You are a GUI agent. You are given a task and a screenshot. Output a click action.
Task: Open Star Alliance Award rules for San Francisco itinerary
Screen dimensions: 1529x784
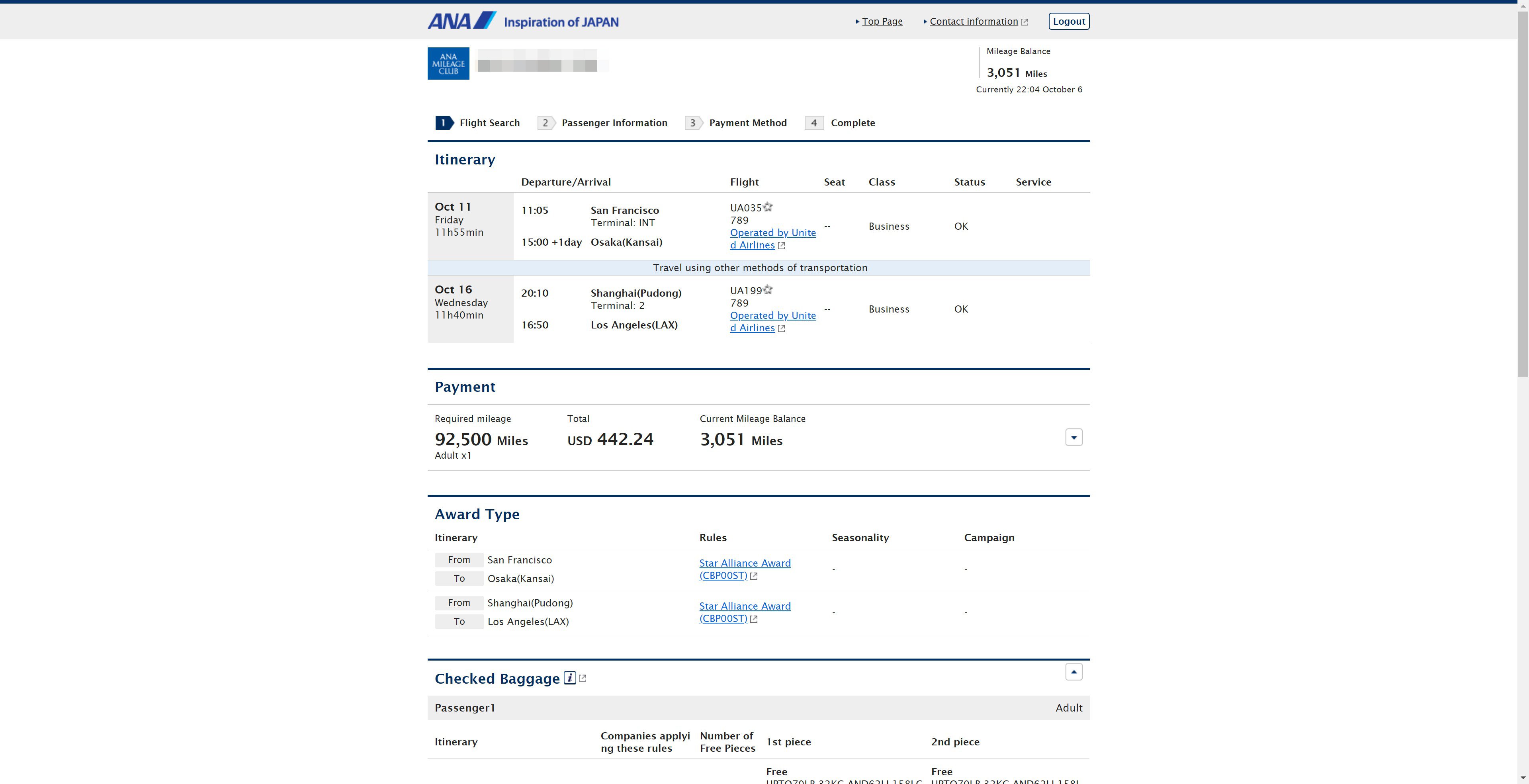pyautogui.click(x=745, y=569)
